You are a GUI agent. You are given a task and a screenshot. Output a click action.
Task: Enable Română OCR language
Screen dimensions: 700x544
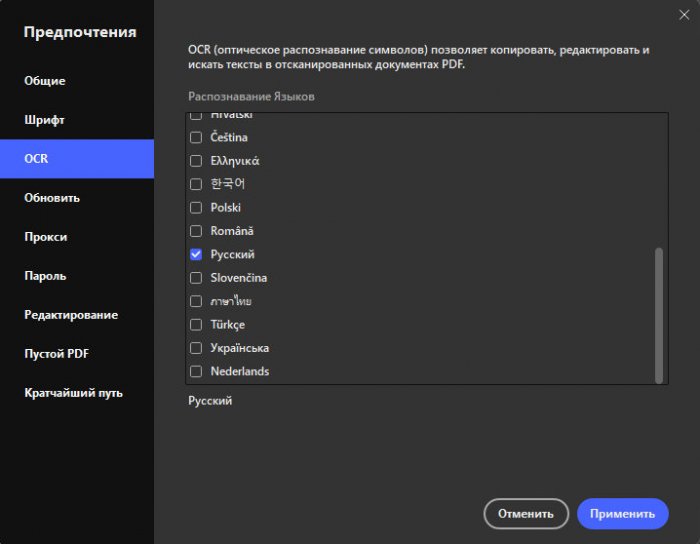point(196,231)
